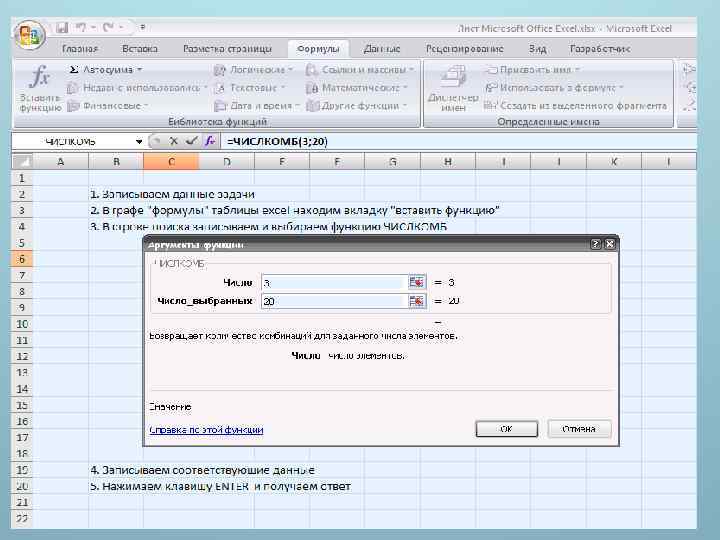Select row 1 header

(x=22, y=178)
